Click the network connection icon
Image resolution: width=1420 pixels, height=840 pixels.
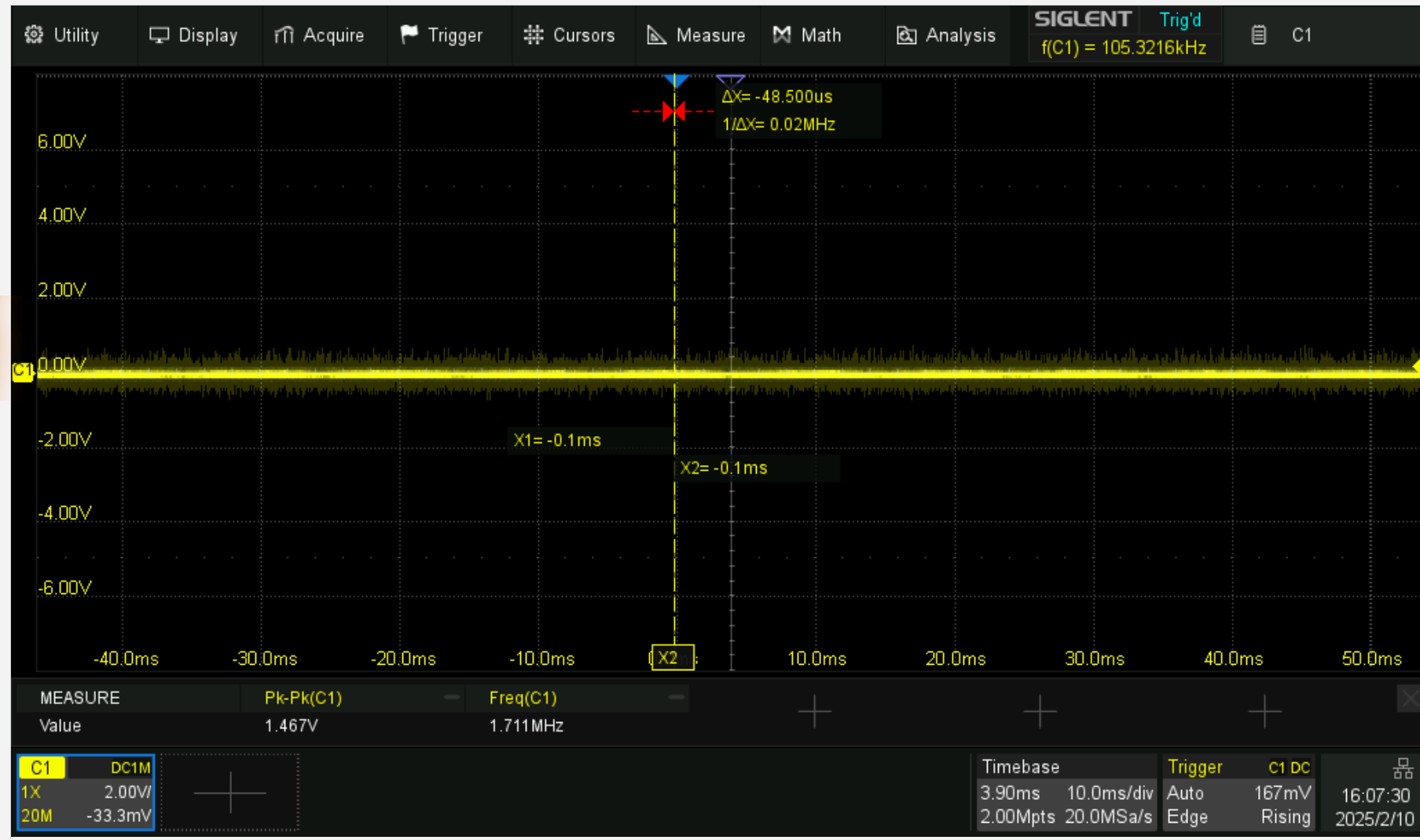(x=1403, y=768)
